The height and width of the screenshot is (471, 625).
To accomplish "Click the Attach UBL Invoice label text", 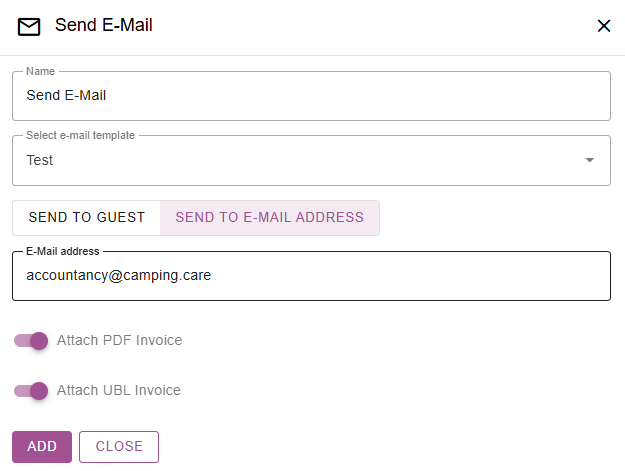I will click(x=119, y=391).
